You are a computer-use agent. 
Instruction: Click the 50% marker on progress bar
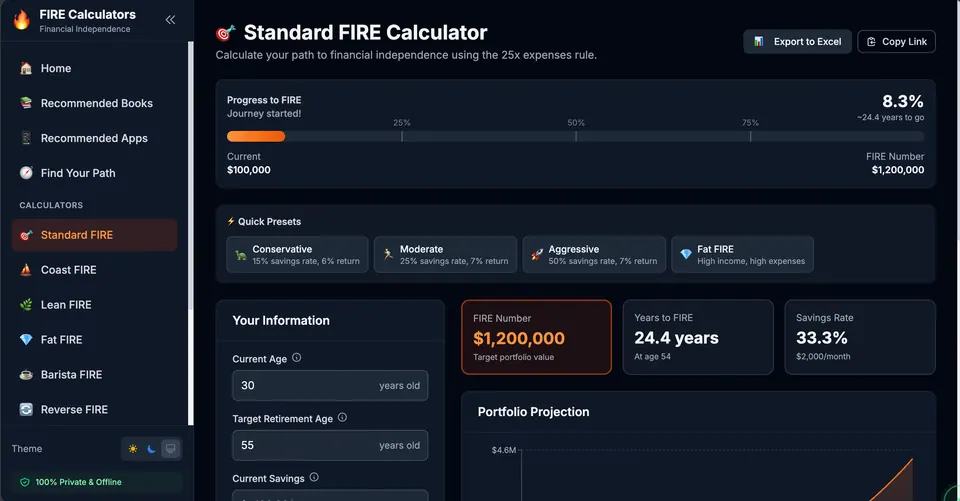576,136
